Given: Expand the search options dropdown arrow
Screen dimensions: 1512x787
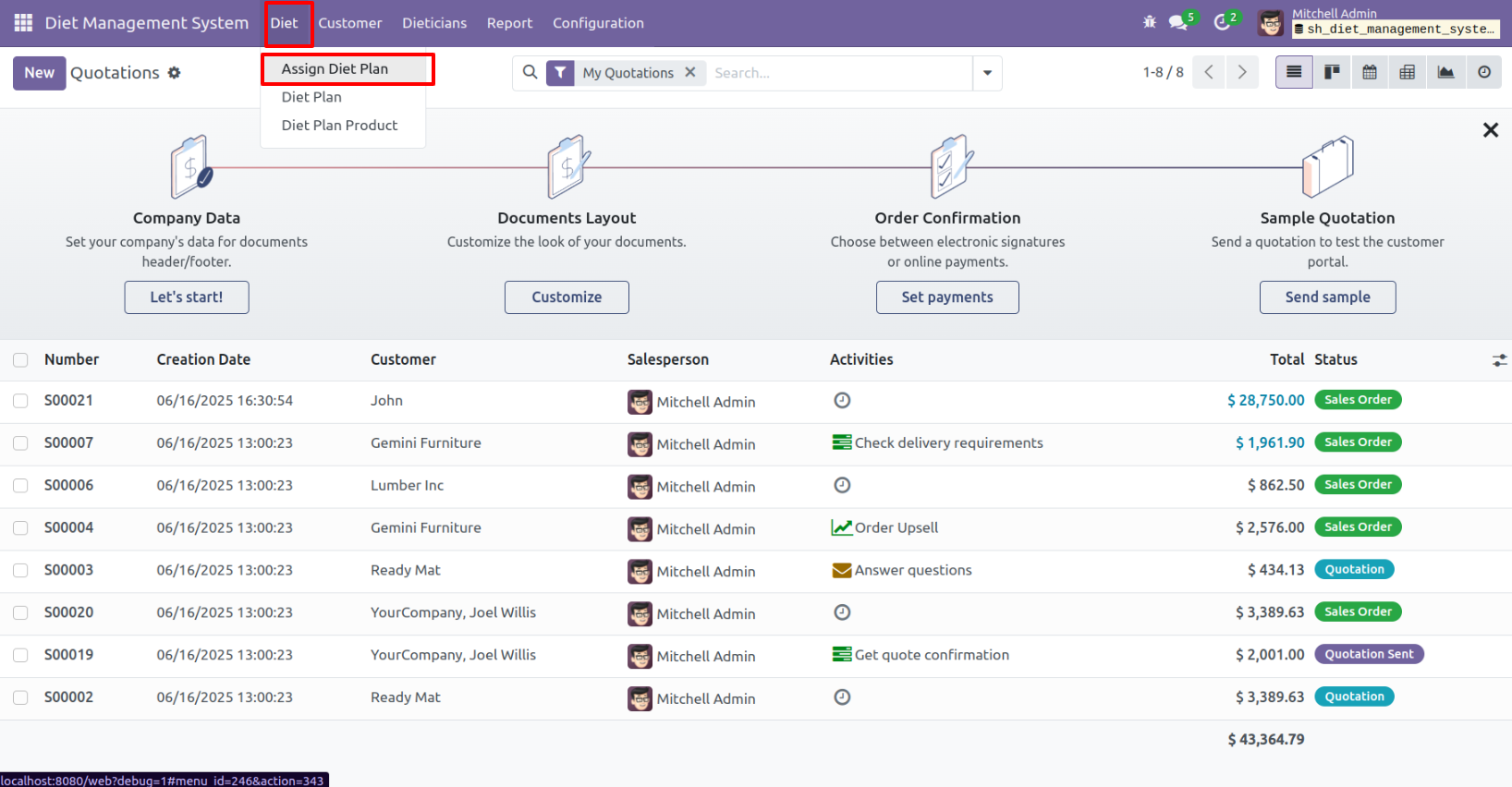Looking at the screenshot, I should [x=987, y=73].
